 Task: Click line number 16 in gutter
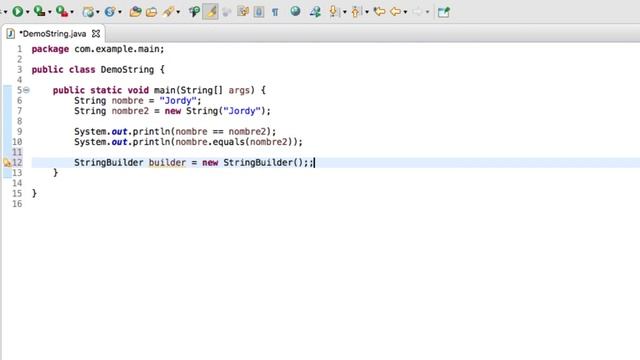coord(17,204)
